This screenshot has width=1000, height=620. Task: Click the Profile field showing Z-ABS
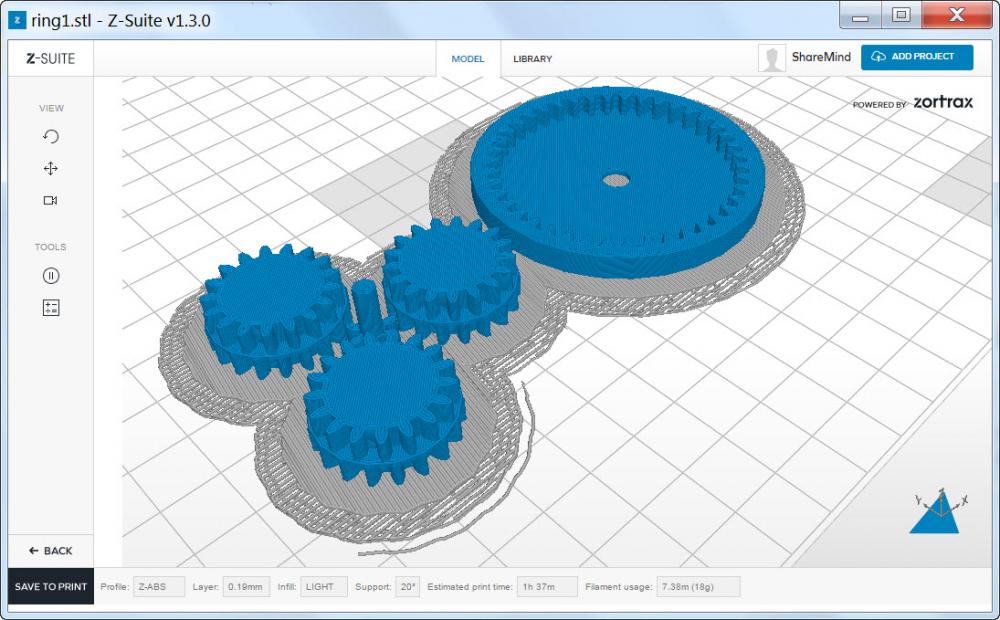(x=158, y=587)
